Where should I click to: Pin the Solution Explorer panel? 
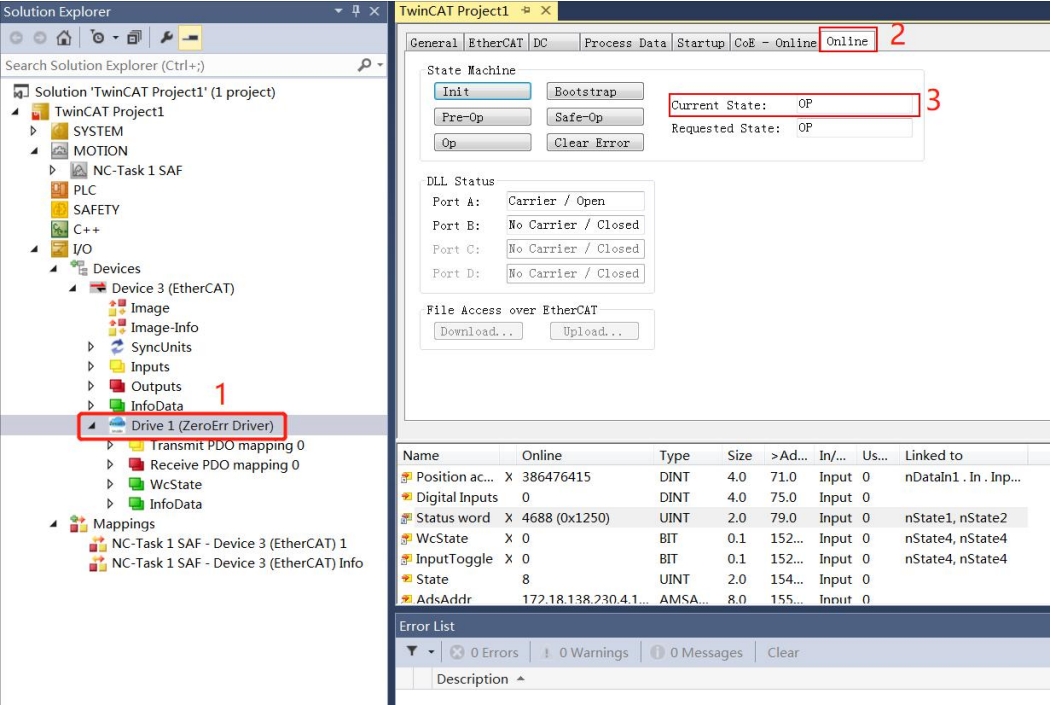(x=357, y=11)
